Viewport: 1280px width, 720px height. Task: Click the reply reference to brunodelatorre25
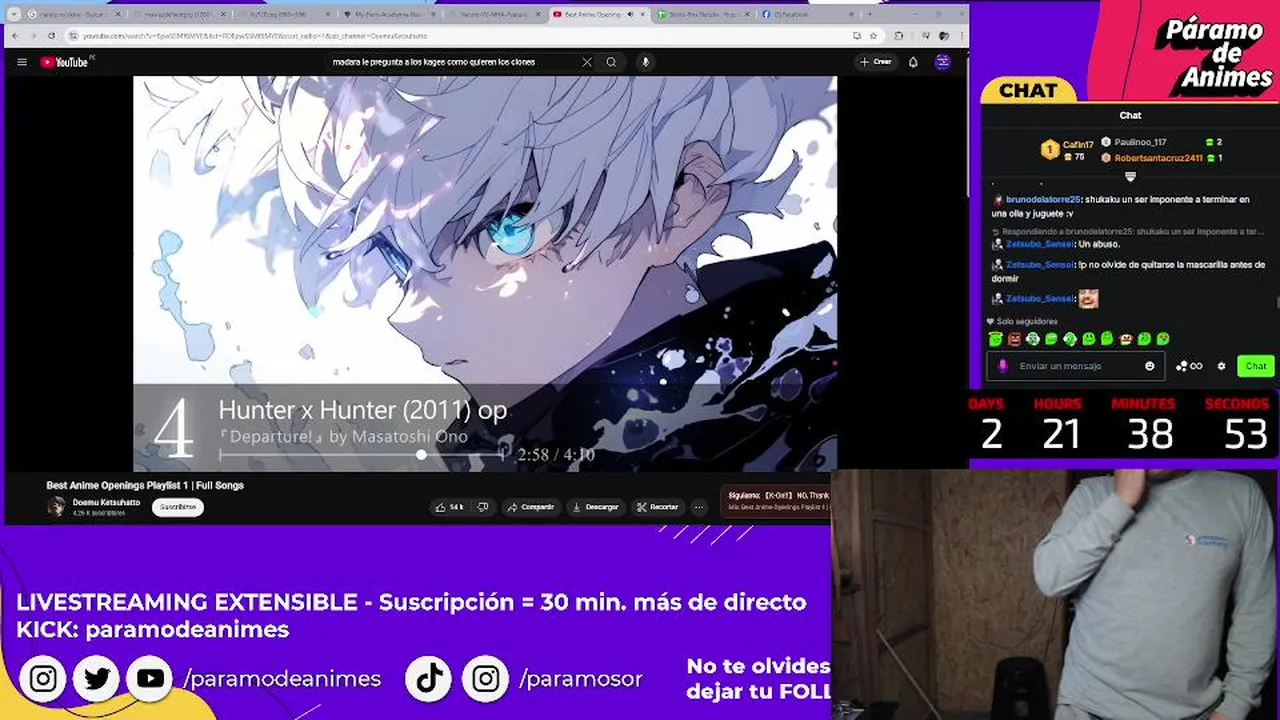point(1126,231)
